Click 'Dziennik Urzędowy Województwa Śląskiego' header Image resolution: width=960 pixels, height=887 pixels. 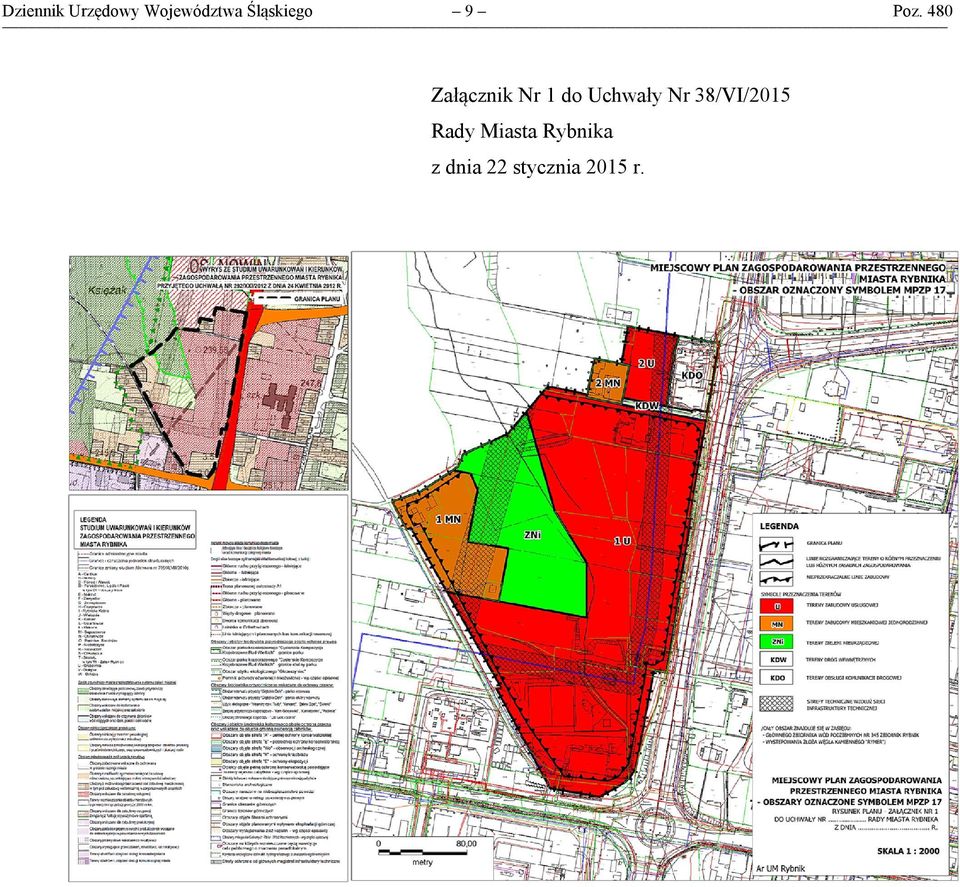point(157,12)
